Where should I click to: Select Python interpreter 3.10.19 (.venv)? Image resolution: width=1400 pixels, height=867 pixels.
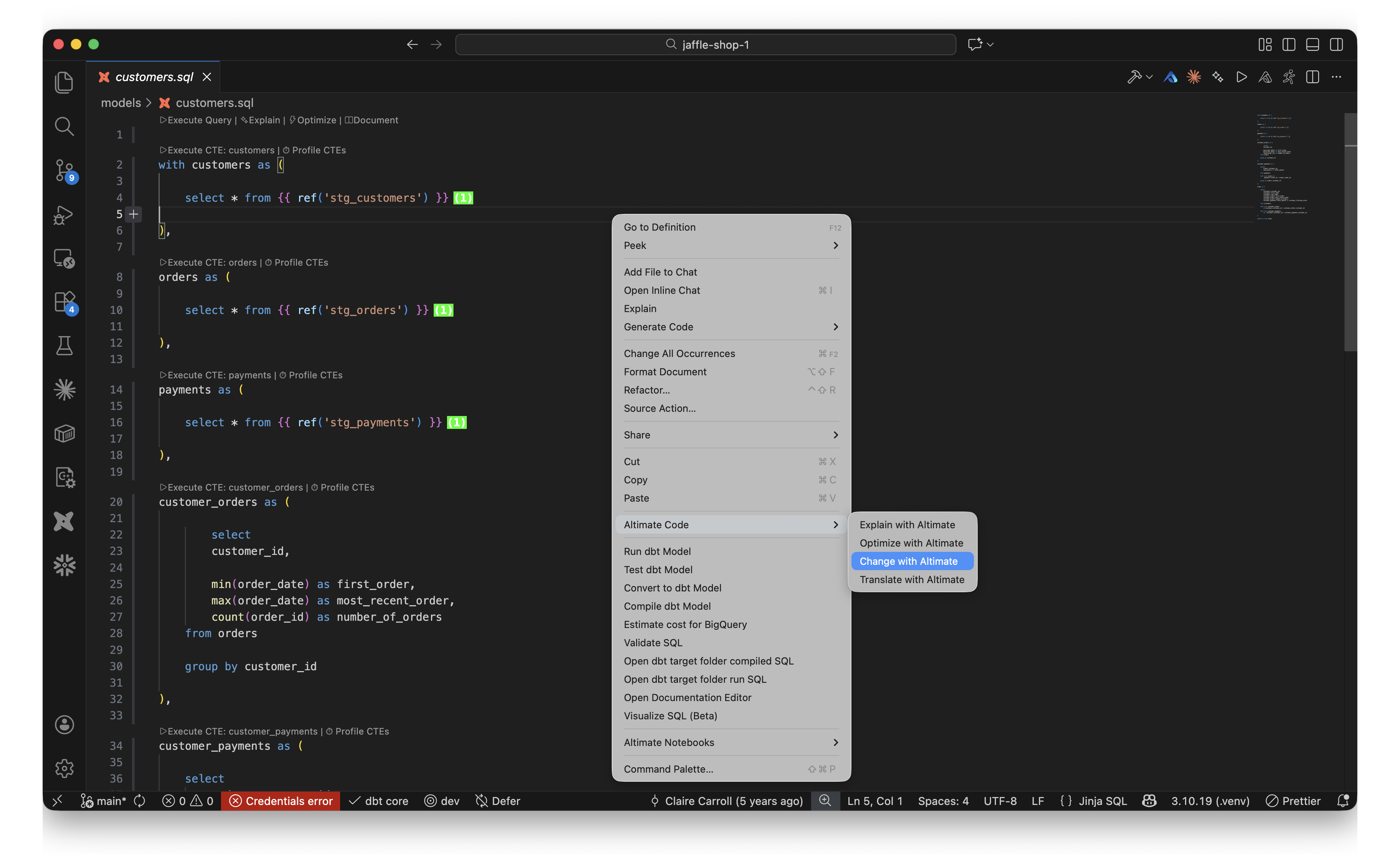(x=1210, y=801)
